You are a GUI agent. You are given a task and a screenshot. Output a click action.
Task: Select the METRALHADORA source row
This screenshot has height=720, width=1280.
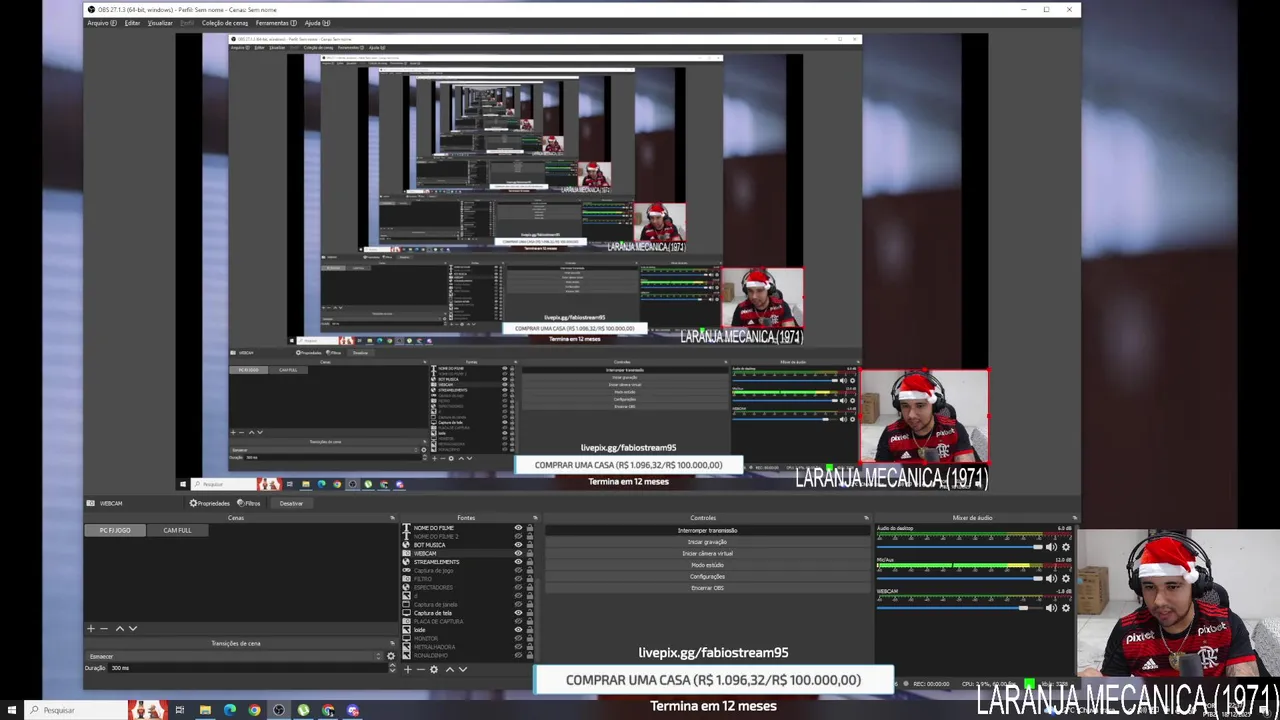click(x=467, y=647)
